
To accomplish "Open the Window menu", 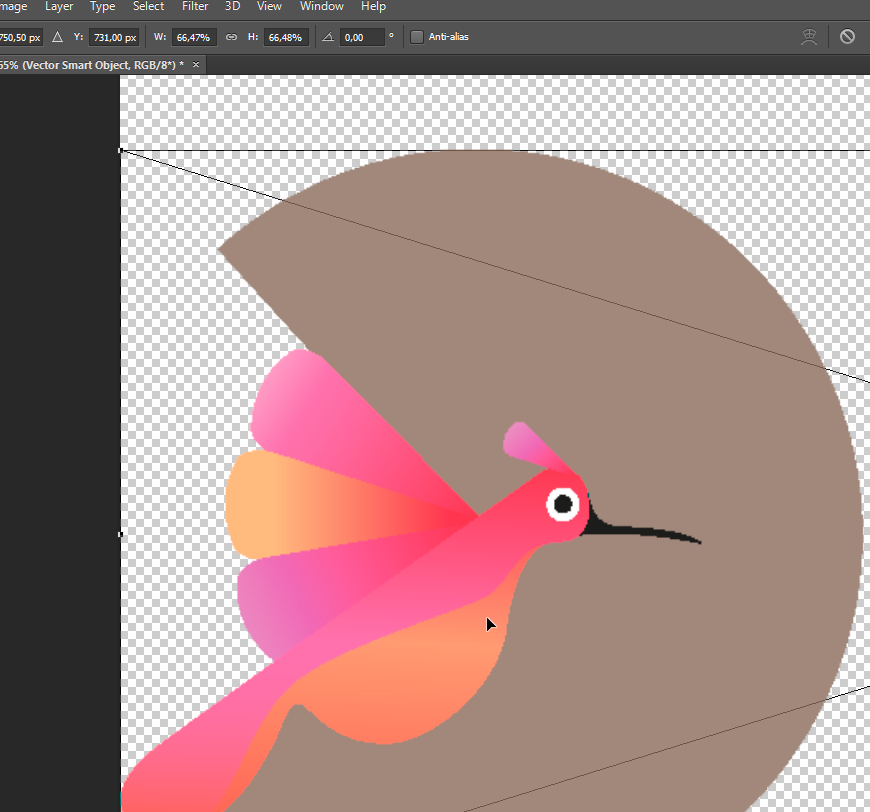I will tap(321, 7).
